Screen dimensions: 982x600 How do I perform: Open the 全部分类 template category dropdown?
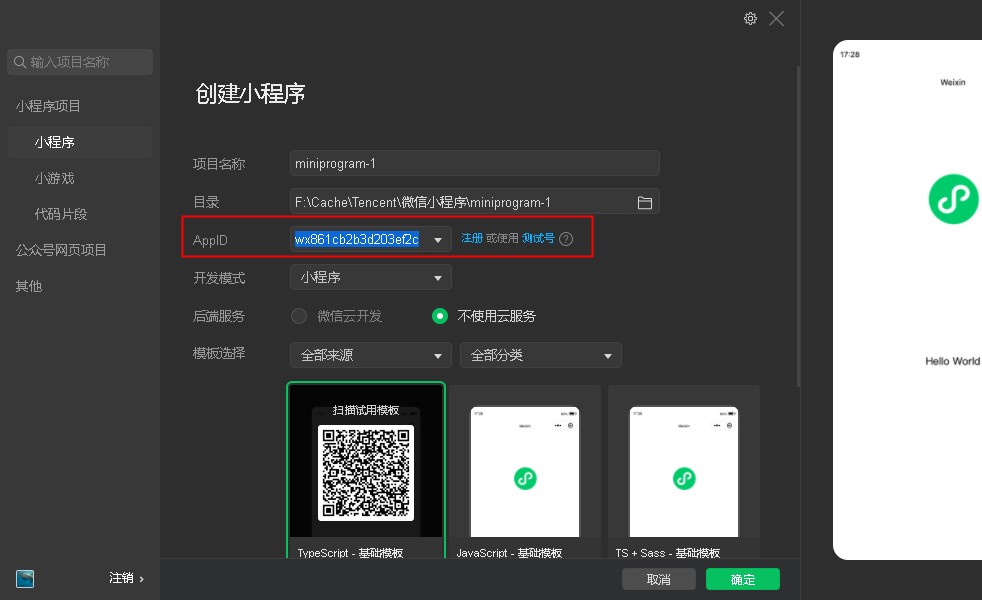540,355
